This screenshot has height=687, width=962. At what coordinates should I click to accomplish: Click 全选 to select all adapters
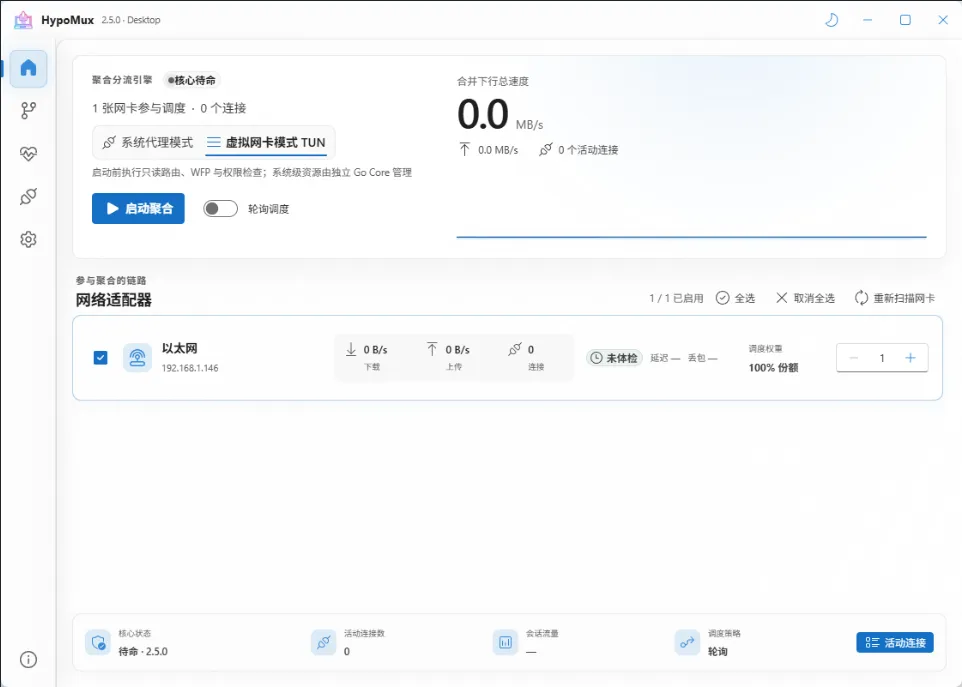pyautogui.click(x=736, y=298)
